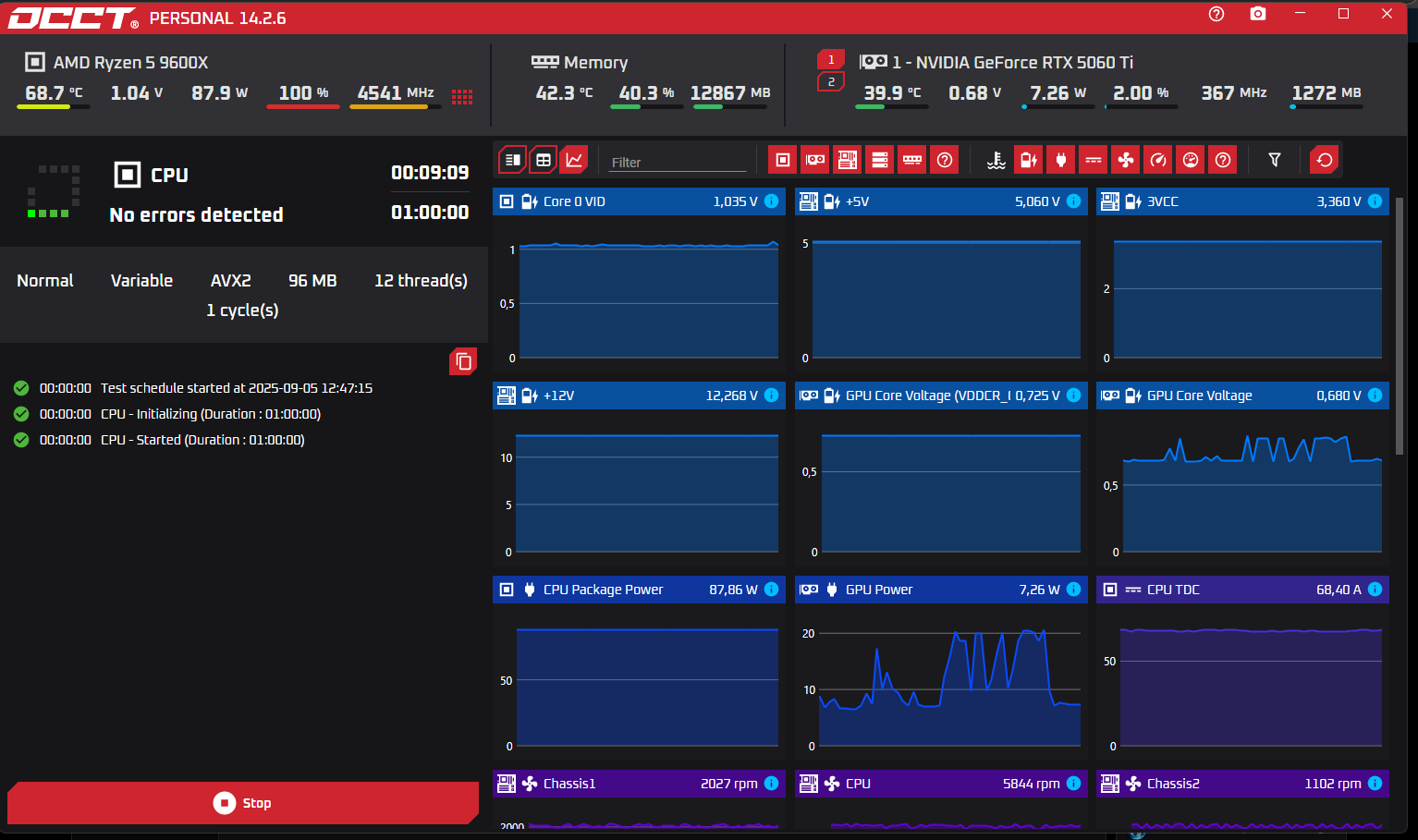The image size is (1418, 840).
Task: Toggle the clock frequency dial filter
Action: tap(1191, 160)
